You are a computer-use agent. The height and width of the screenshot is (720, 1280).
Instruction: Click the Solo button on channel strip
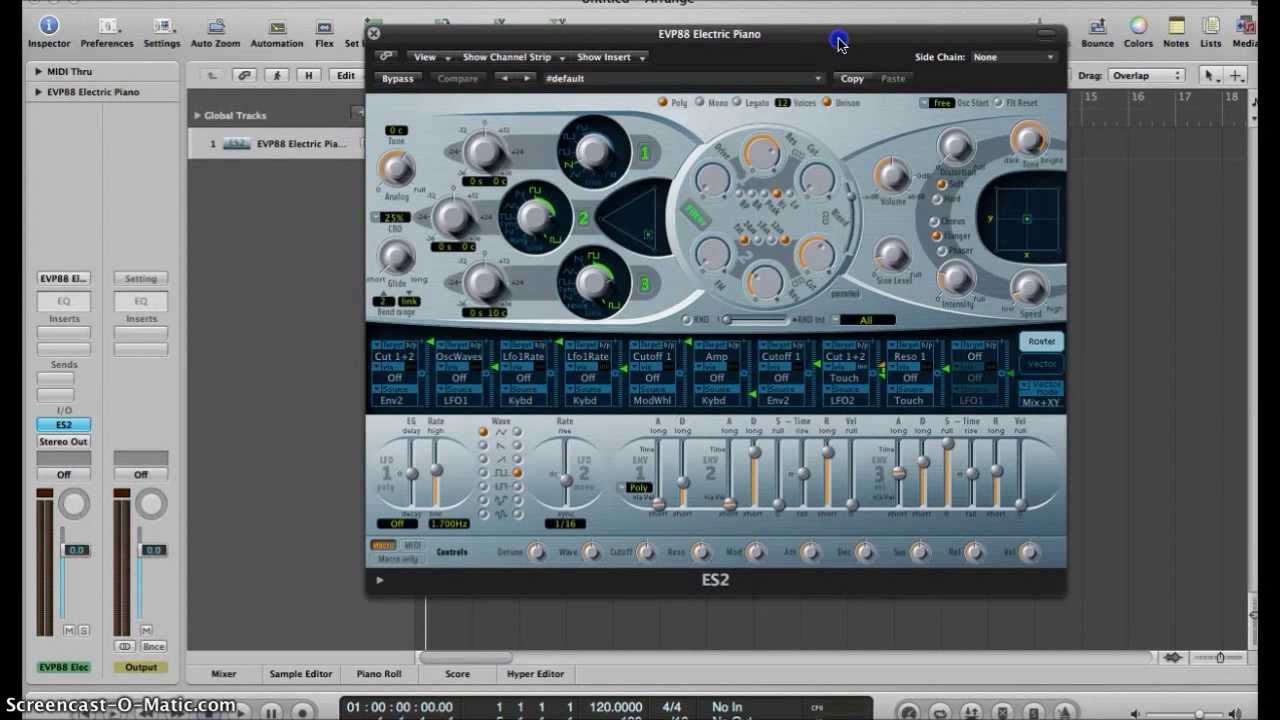83,630
